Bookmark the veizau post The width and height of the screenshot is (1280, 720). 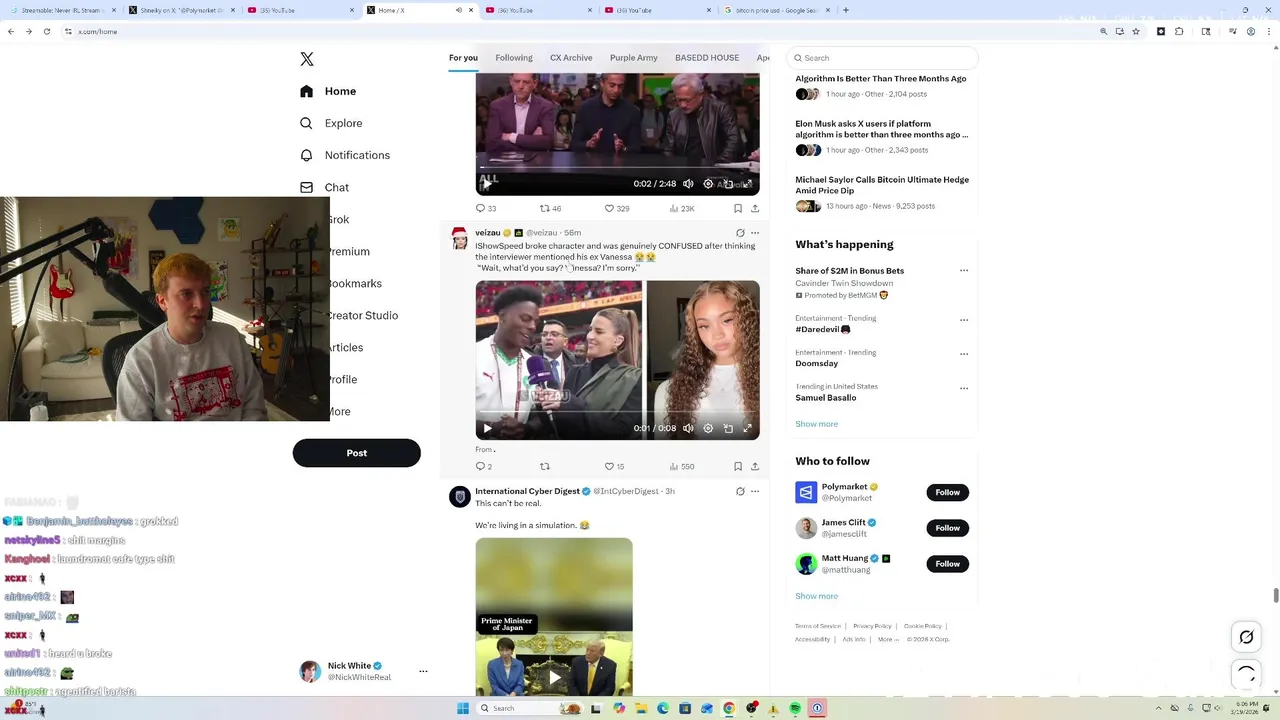[738, 466]
